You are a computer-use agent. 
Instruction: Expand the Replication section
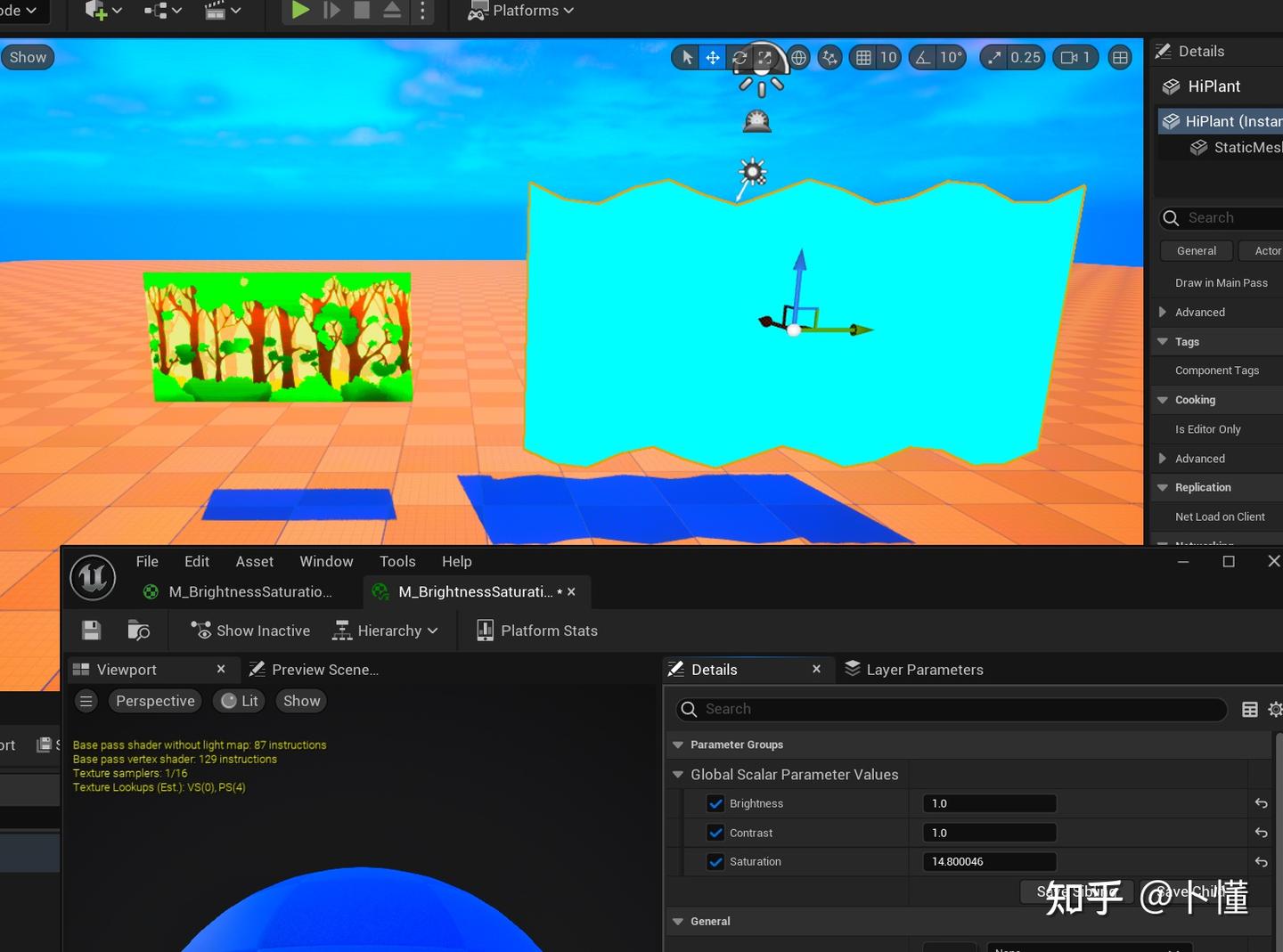tap(1161, 487)
